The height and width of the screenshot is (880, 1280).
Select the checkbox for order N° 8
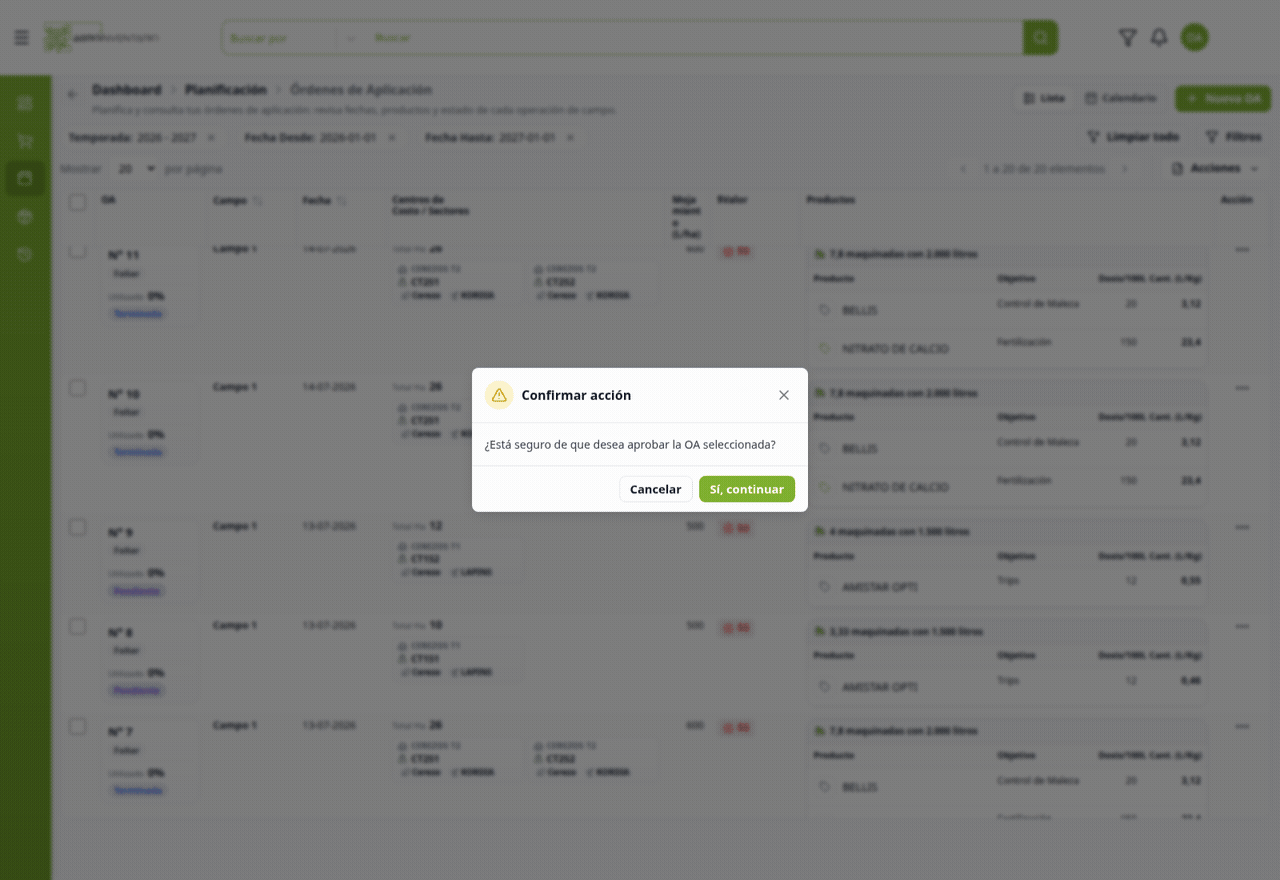click(77, 627)
